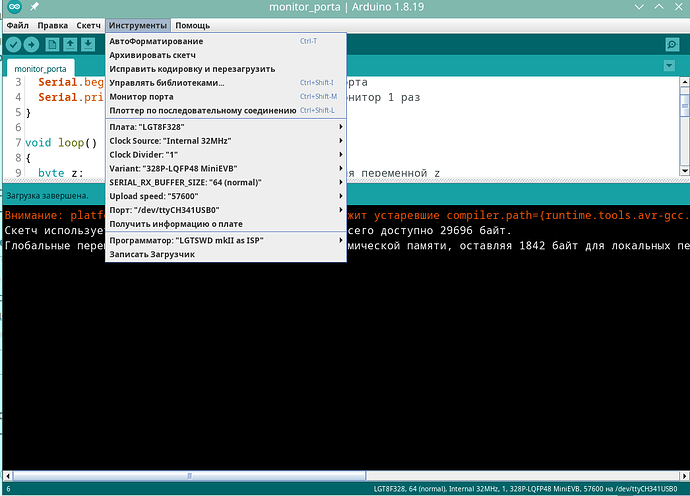Click the Open sketch toolbar icon
This screenshot has height=496, width=690.
pos(70,44)
